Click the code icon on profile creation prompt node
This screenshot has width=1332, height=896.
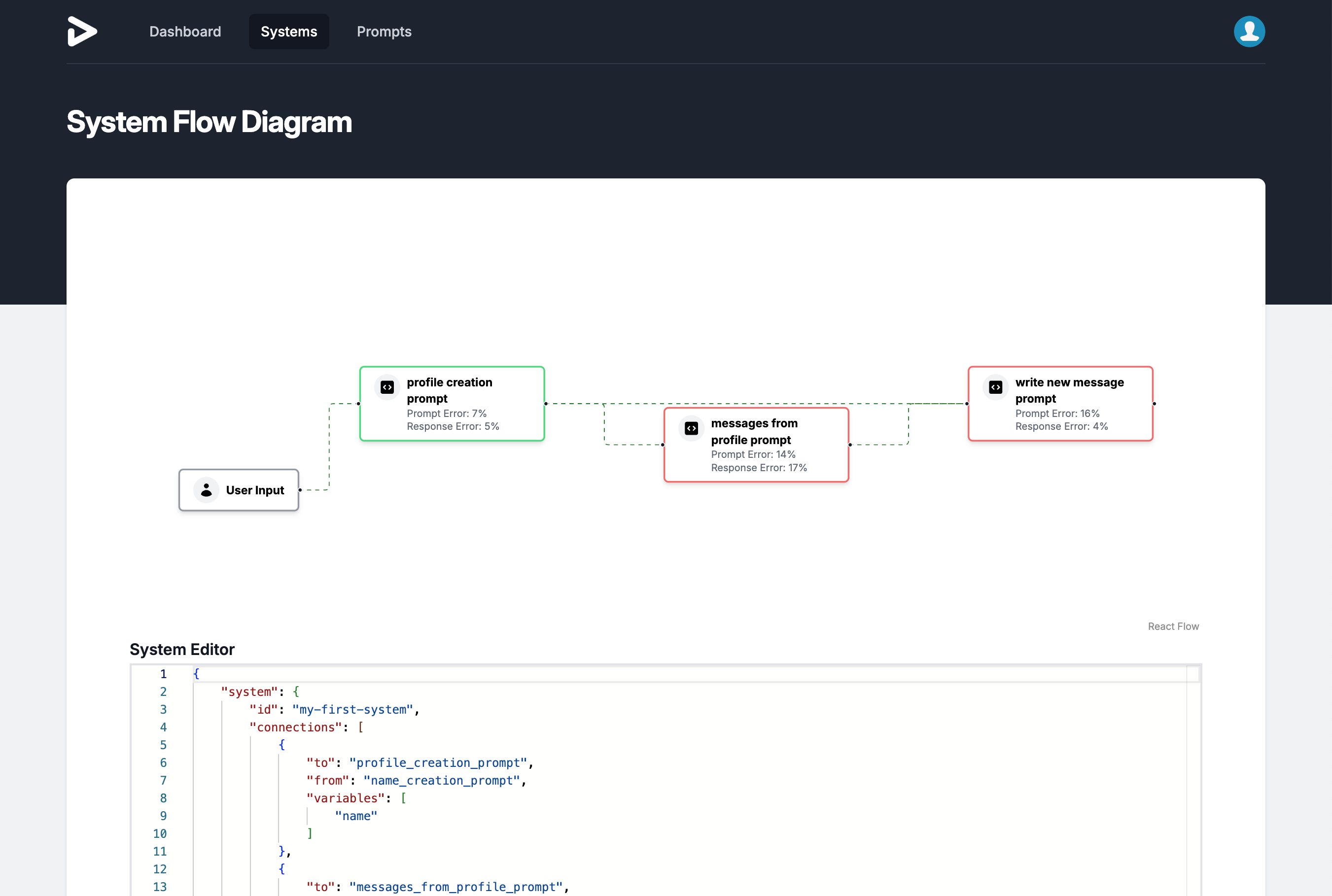pyautogui.click(x=387, y=387)
